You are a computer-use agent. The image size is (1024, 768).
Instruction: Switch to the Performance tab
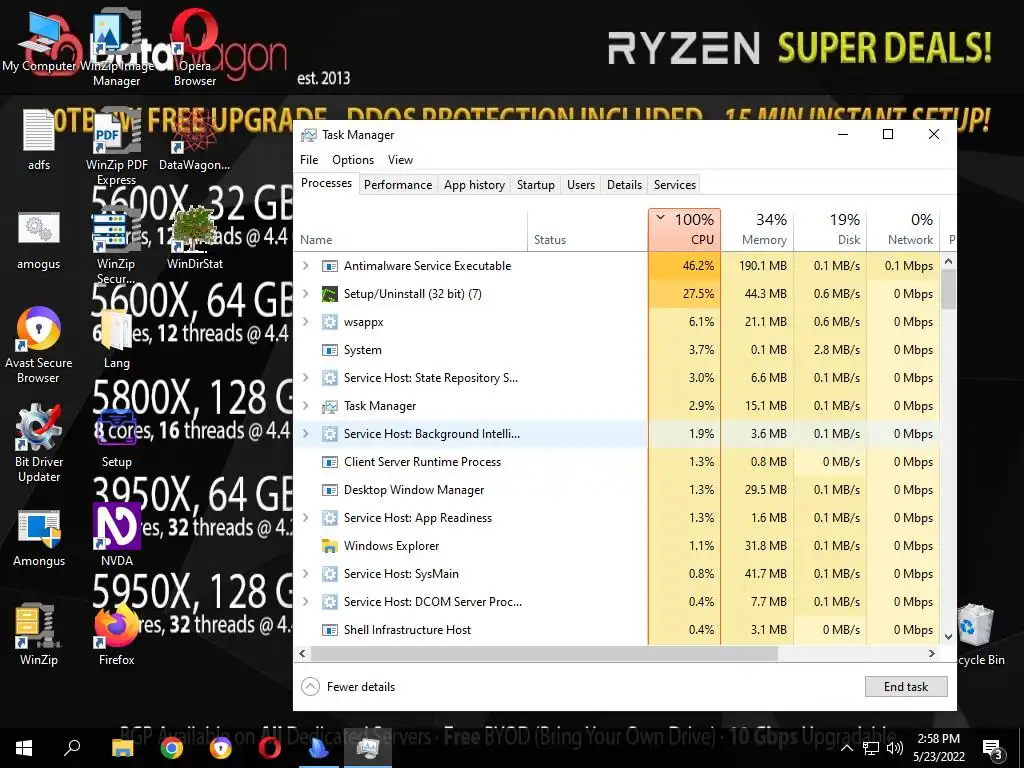(x=398, y=185)
